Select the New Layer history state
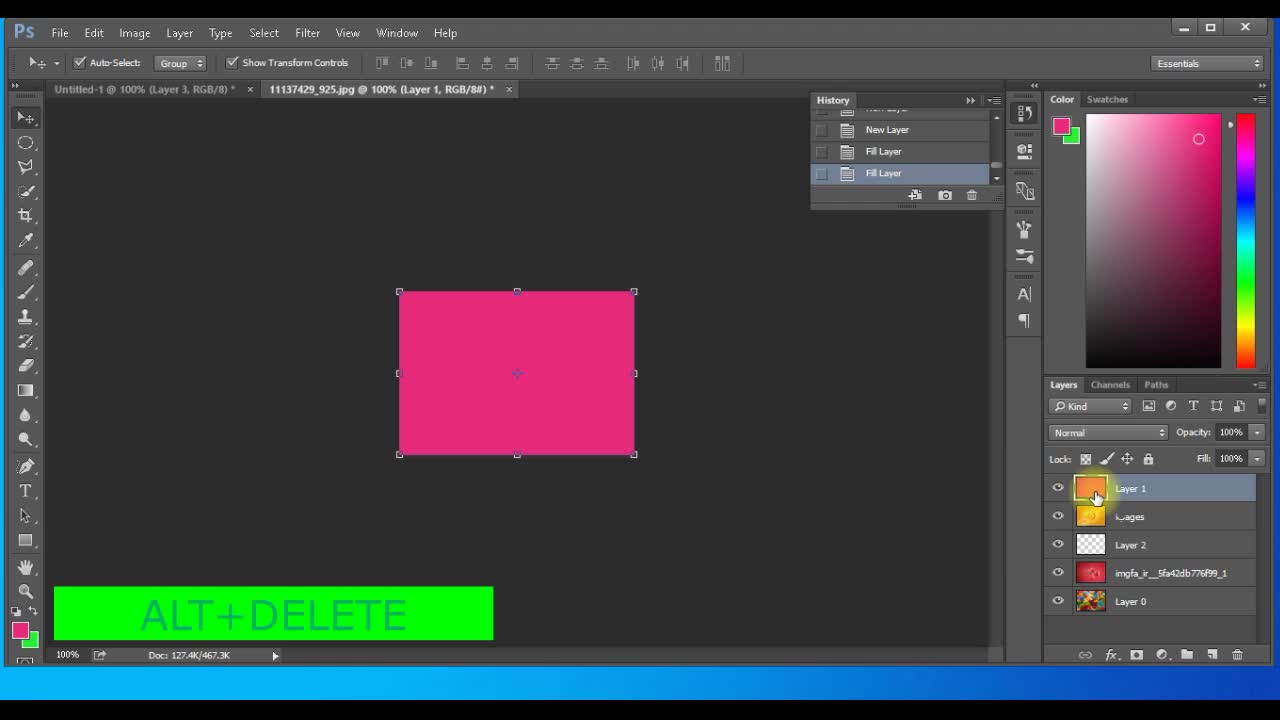The height and width of the screenshot is (720, 1280). (x=887, y=130)
